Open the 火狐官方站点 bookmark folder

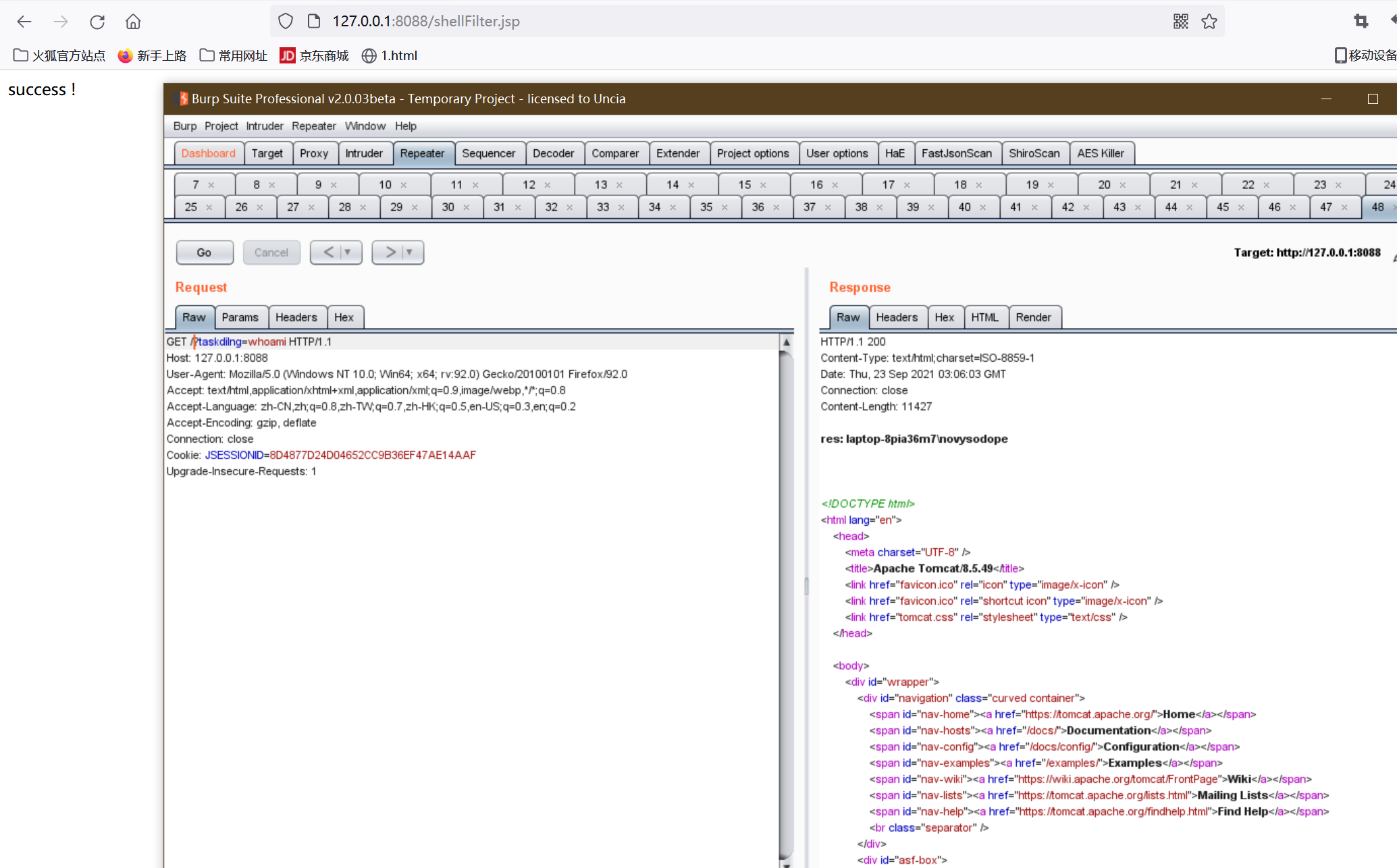(59, 55)
